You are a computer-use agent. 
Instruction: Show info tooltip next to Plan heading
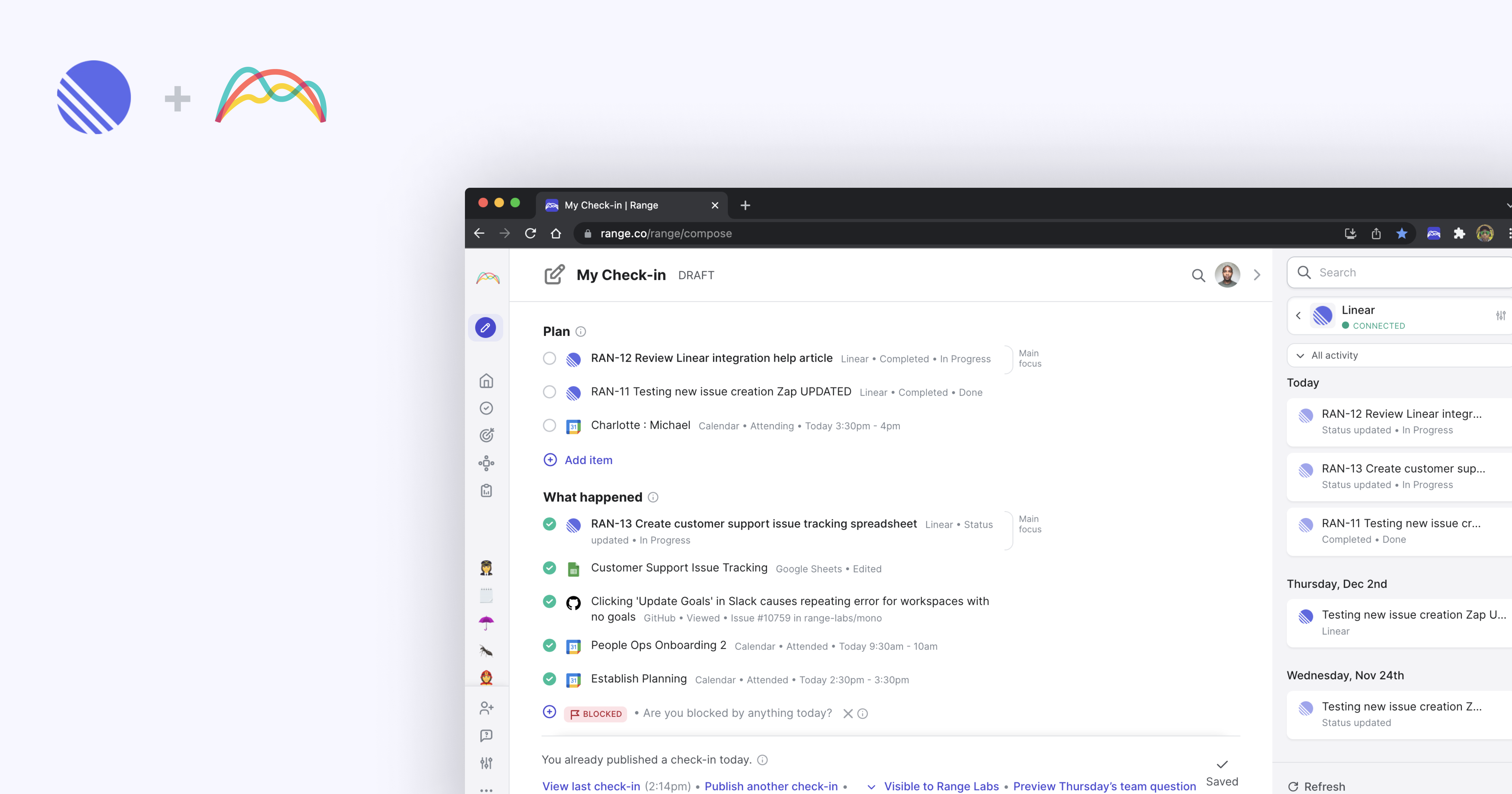click(x=581, y=332)
